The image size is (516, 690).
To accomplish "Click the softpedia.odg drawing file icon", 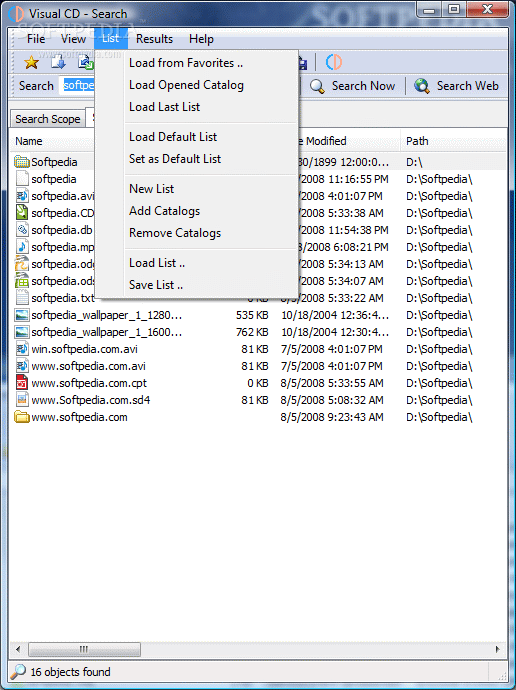I will pyautogui.click(x=22, y=264).
